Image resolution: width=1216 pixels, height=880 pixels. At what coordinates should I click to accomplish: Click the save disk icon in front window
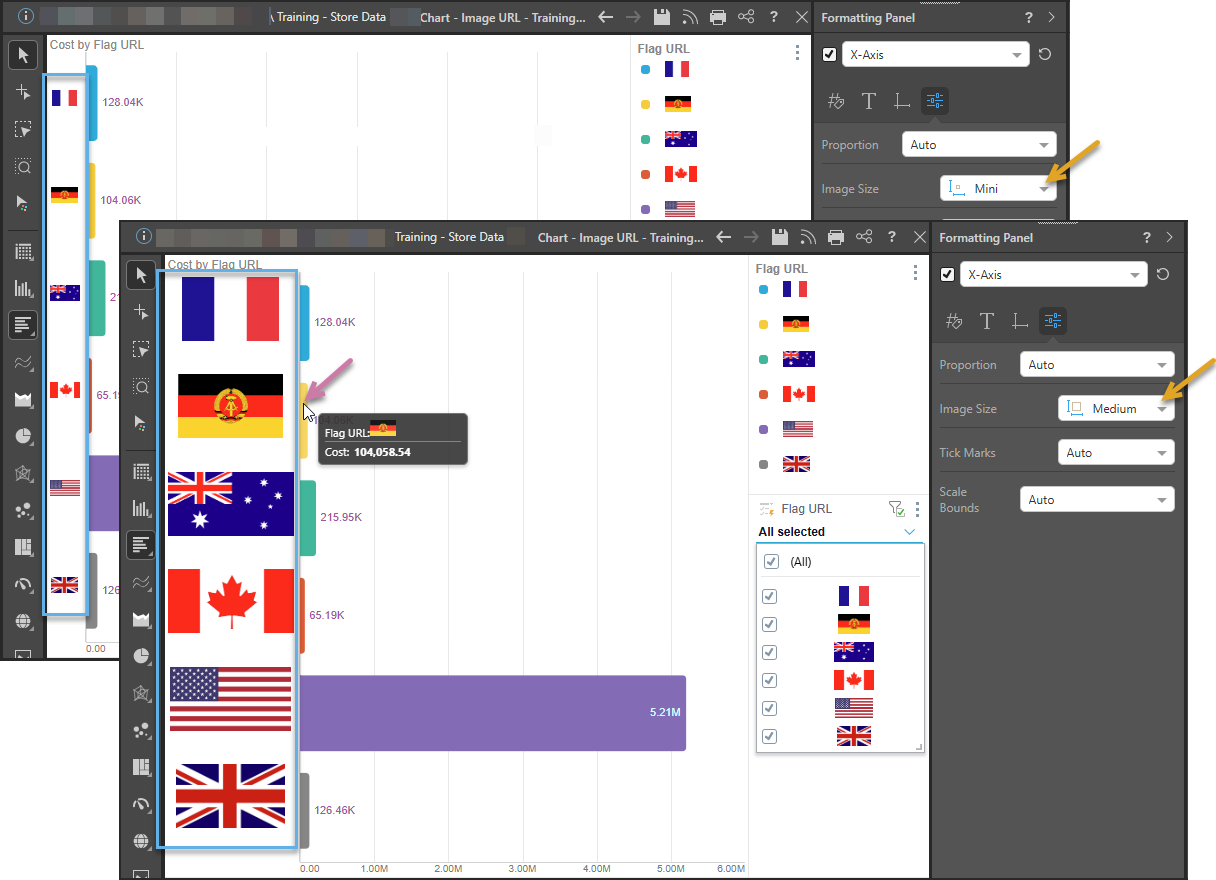click(x=780, y=237)
